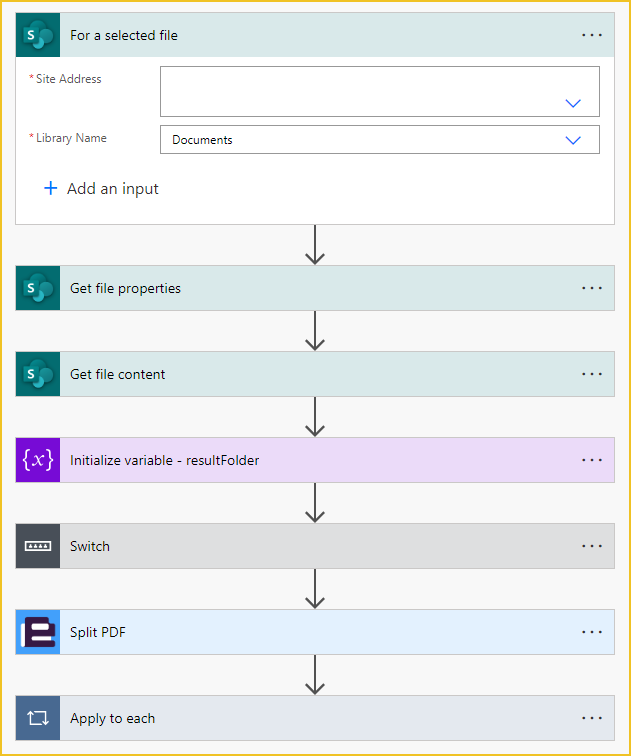Expand the Switch action card
Viewport: 631px width, 756px height.
click(x=315, y=546)
